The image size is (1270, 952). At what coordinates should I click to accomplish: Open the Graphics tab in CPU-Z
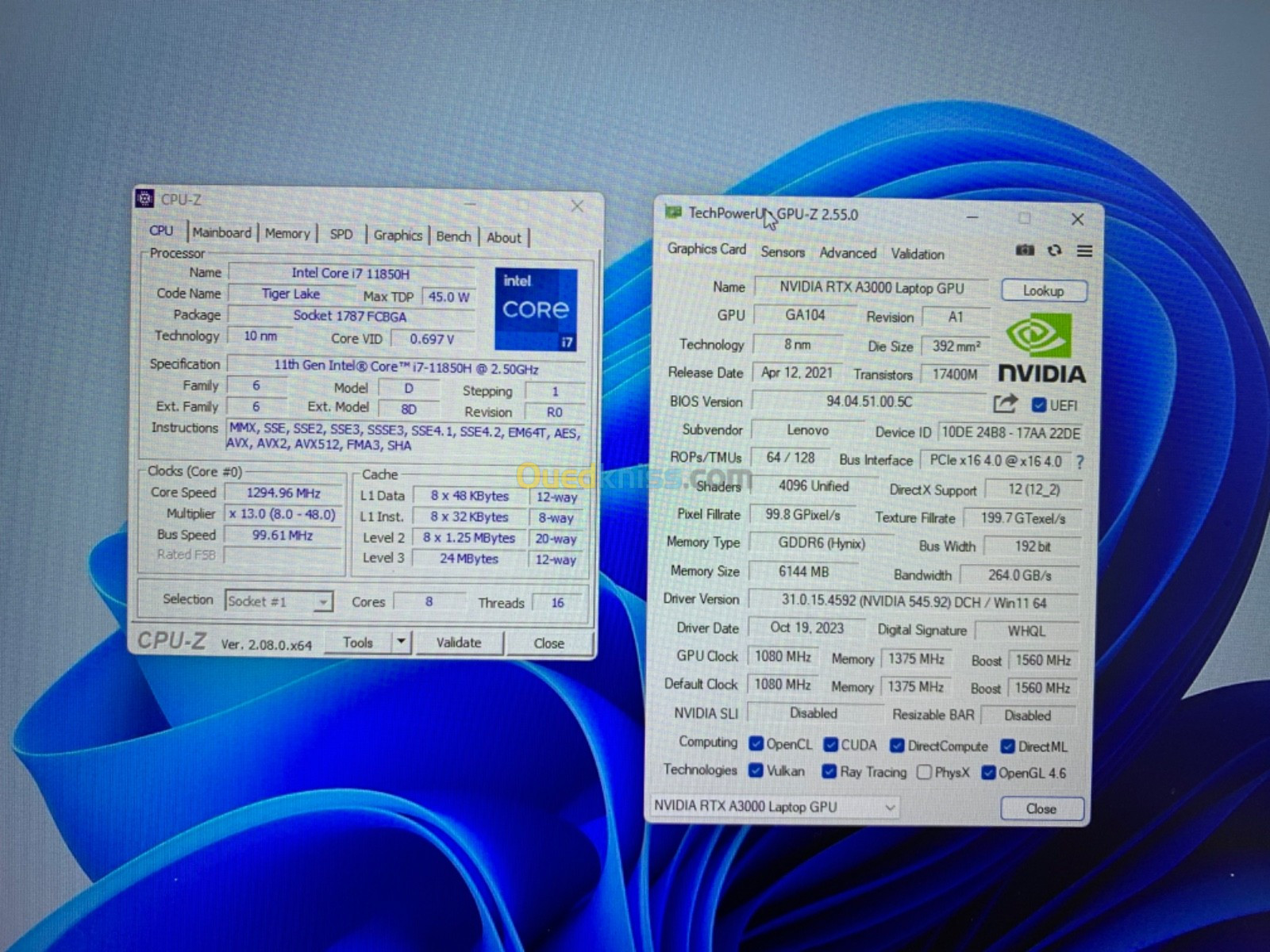(x=398, y=235)
